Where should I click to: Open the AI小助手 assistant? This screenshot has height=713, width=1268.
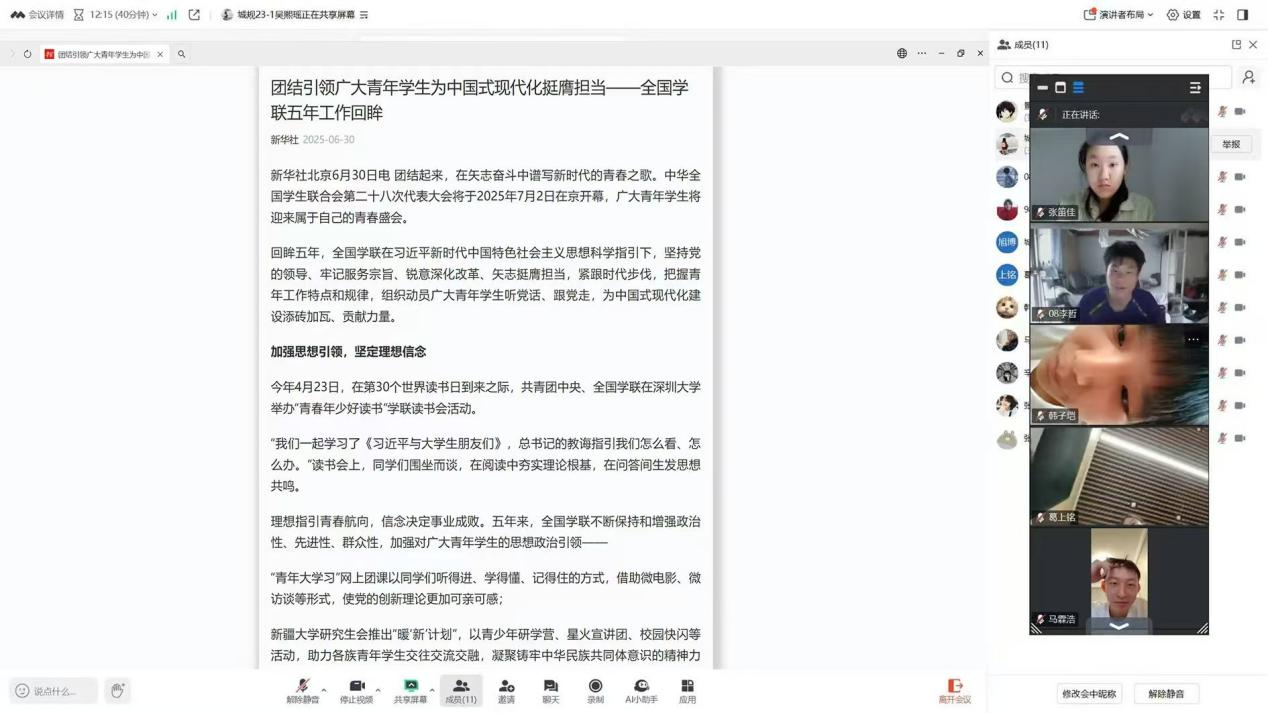[641, 690]
